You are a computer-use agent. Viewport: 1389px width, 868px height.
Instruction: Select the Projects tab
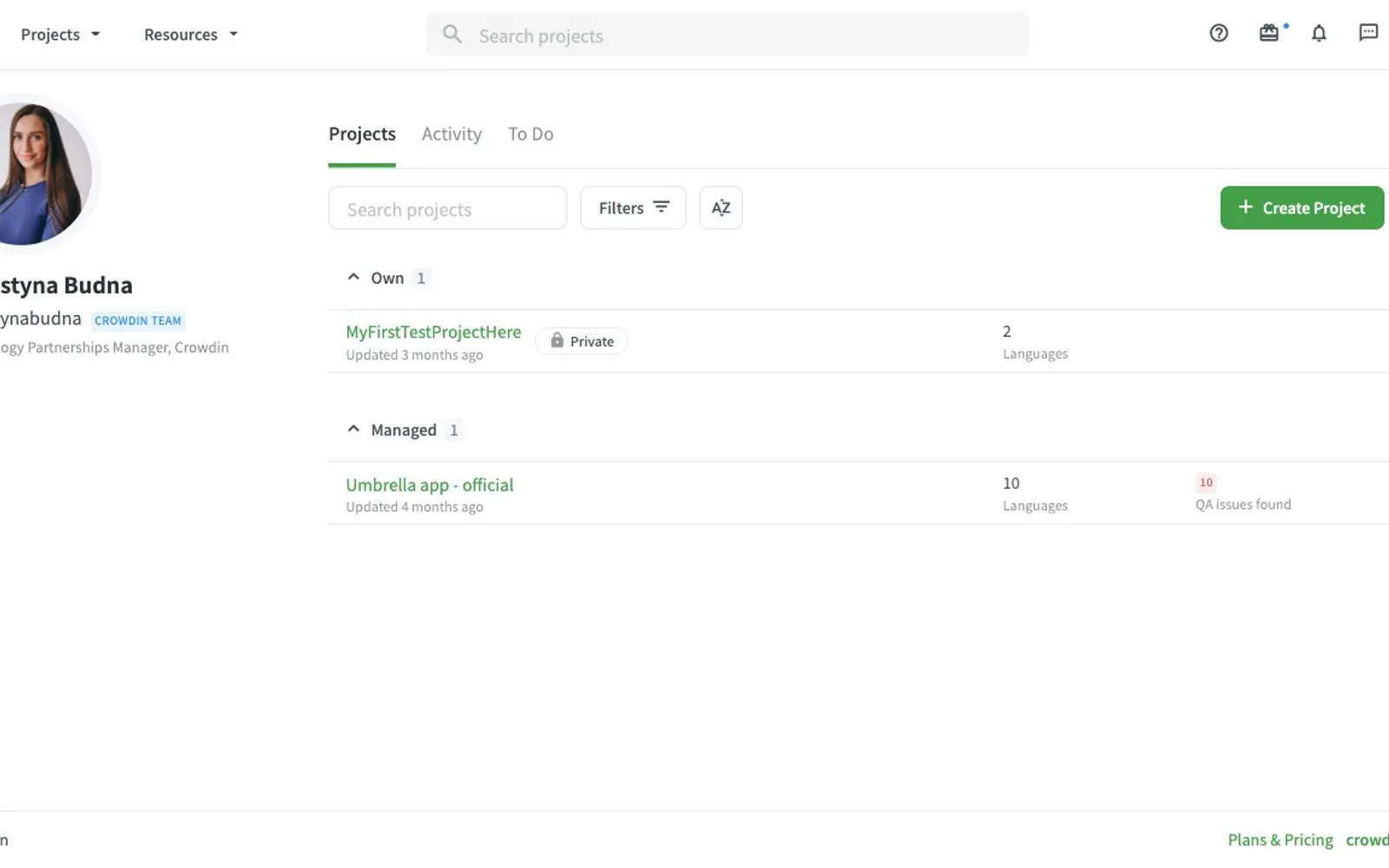pyautogui.click(x=362, y=135)
